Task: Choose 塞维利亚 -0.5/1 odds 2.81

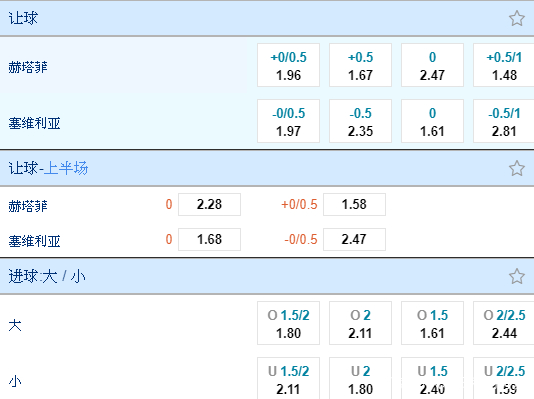Action: click(x=504, y=121)
